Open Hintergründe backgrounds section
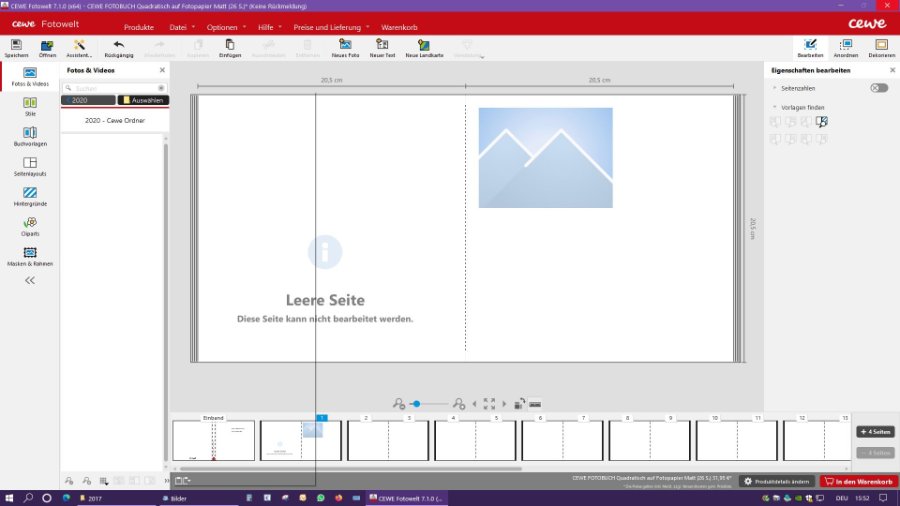Viewport: 900px width, 506px height. [30, 196]
